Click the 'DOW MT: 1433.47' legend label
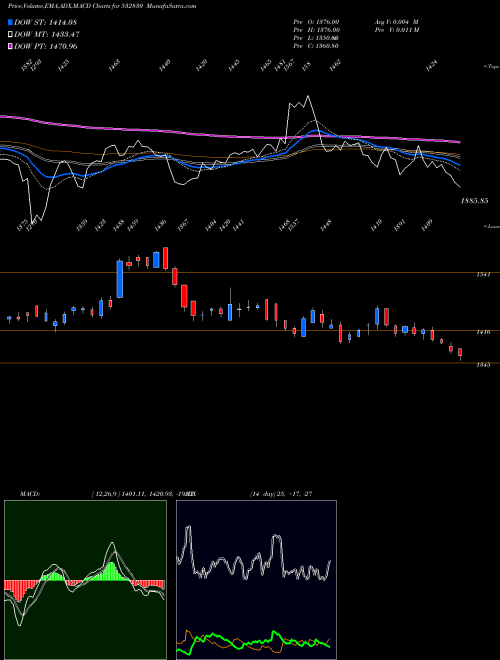 pyautogui.click(x=47, y=34)
